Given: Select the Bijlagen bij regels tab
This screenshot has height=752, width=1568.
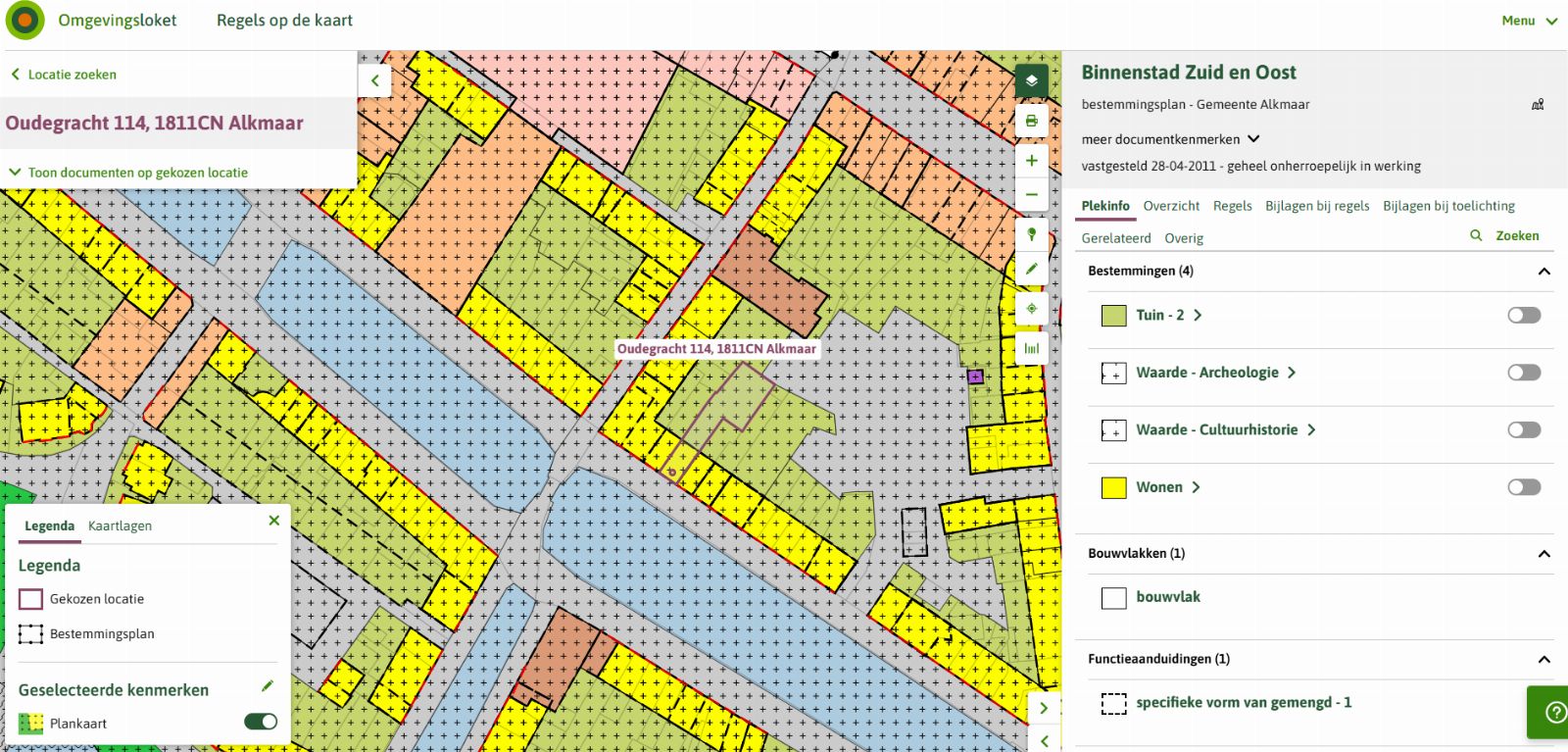Looking at the screenshot, I should click(x=1317, y=206).
